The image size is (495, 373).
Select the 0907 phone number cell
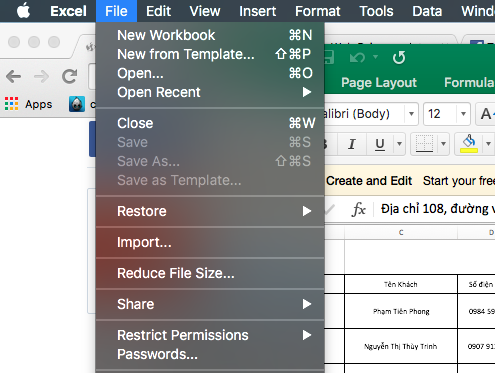pos(477,346)
